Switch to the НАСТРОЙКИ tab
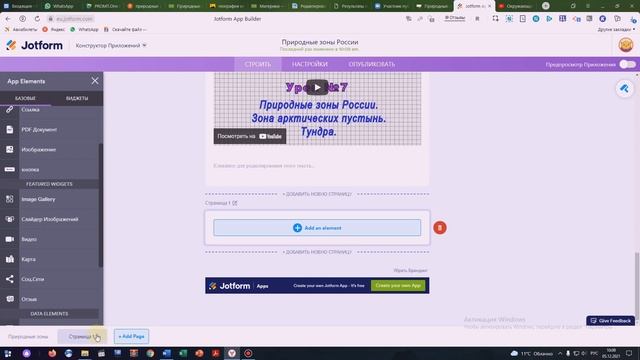The width and height of the screenshot is (640, 360). click(x=310, y=64)
